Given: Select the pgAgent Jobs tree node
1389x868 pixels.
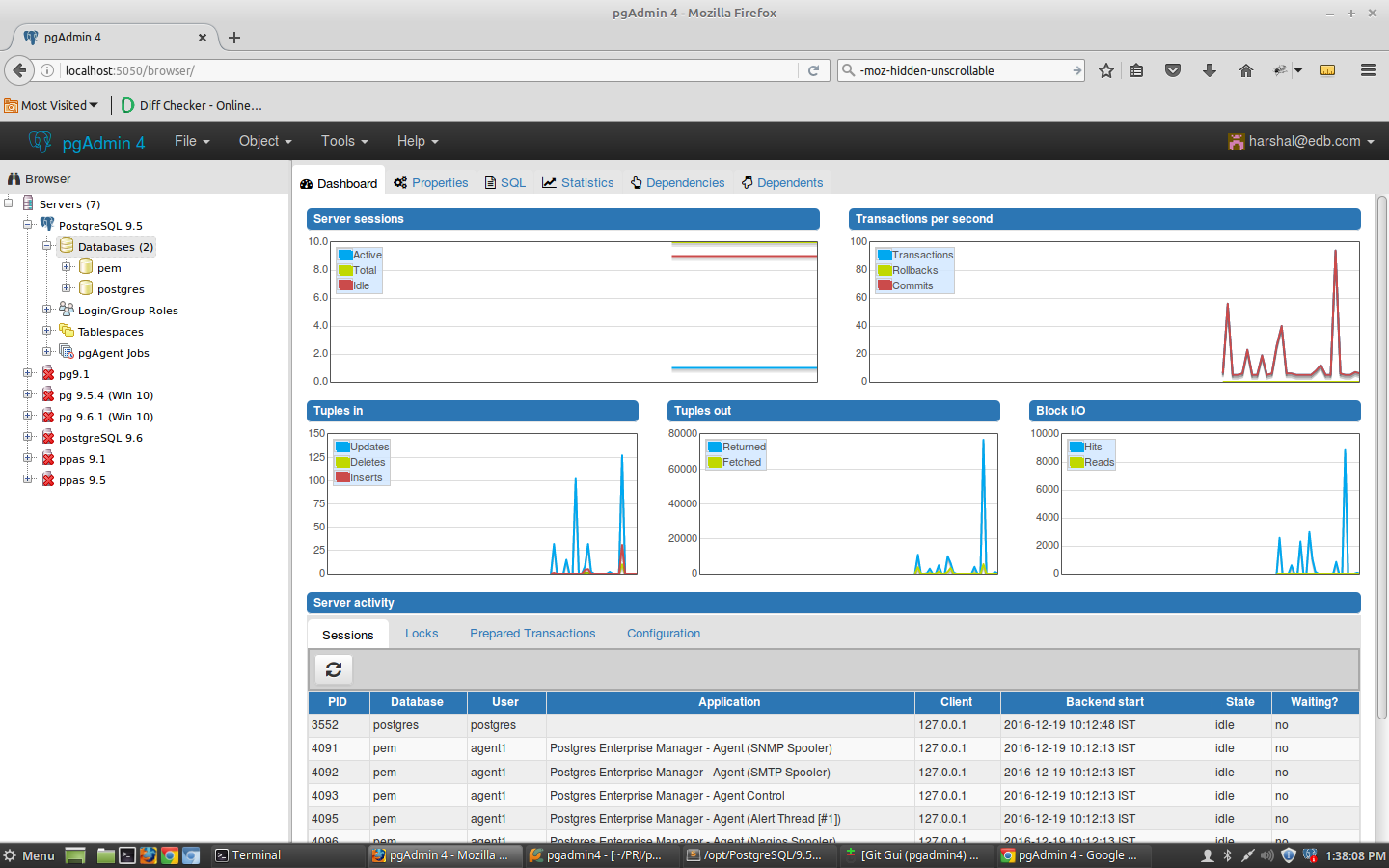Looking at the screenshot, I should [113, 353].
